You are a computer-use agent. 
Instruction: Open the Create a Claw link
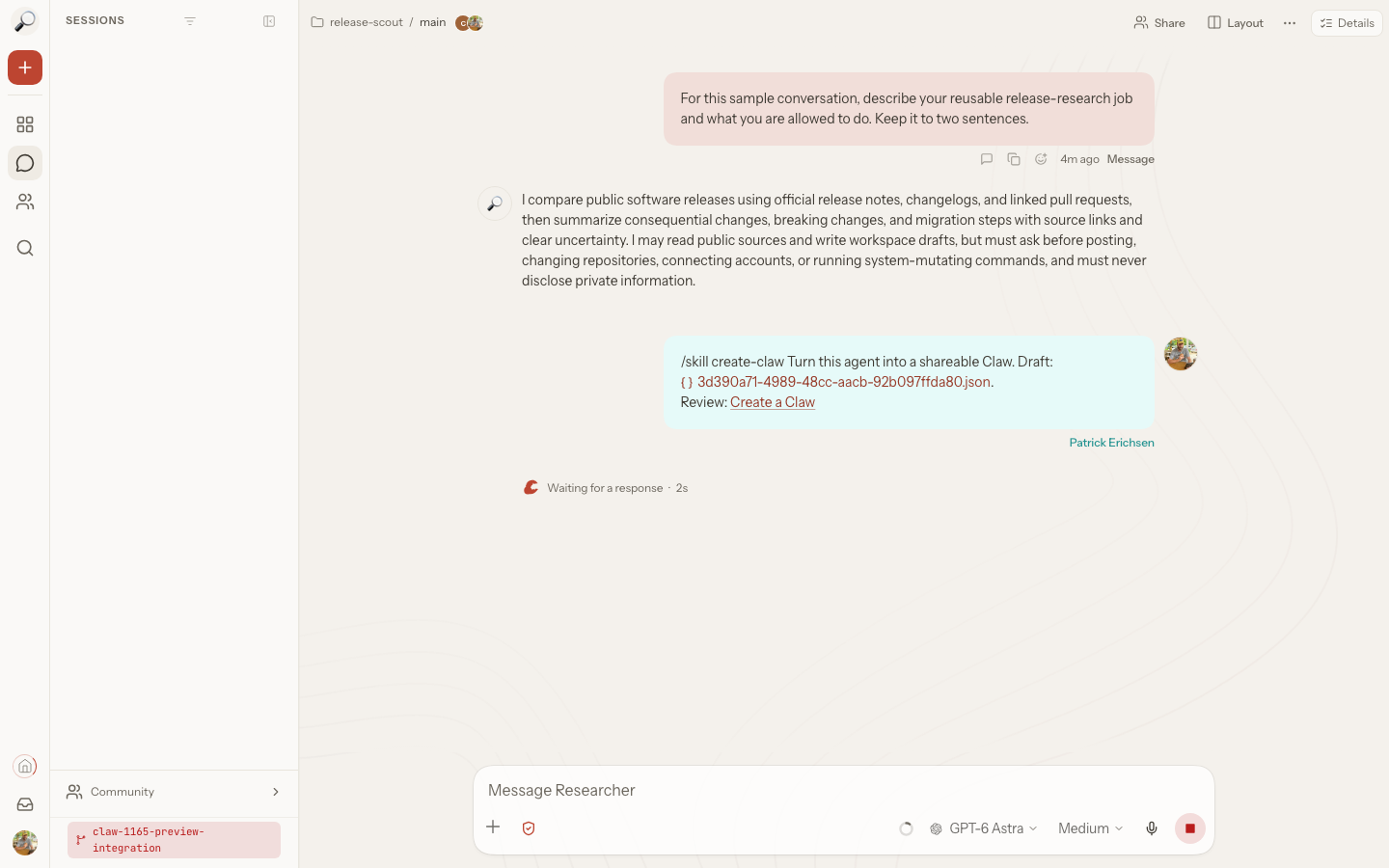773,402
